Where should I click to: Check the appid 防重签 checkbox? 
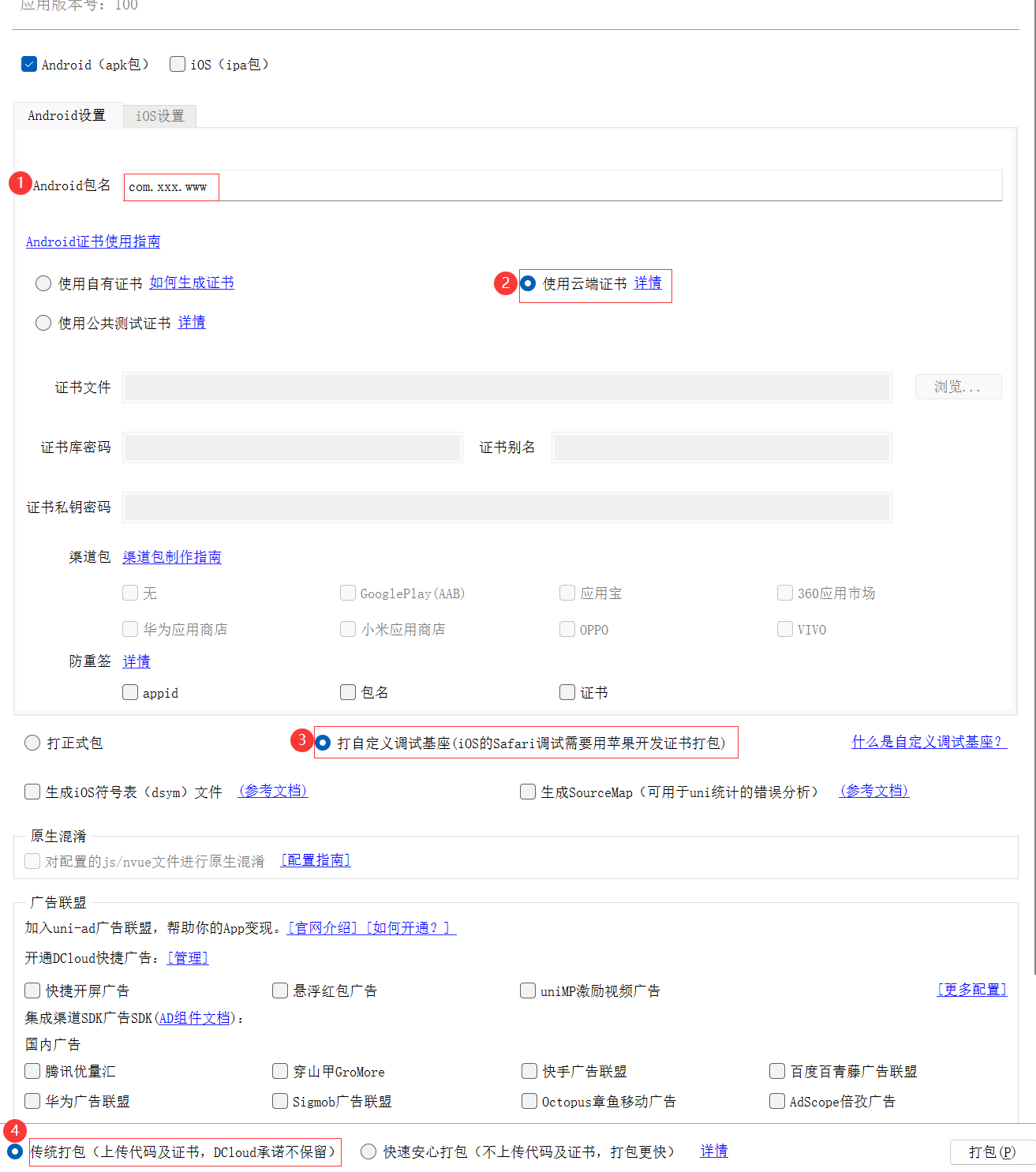click(x=130, y=692)
